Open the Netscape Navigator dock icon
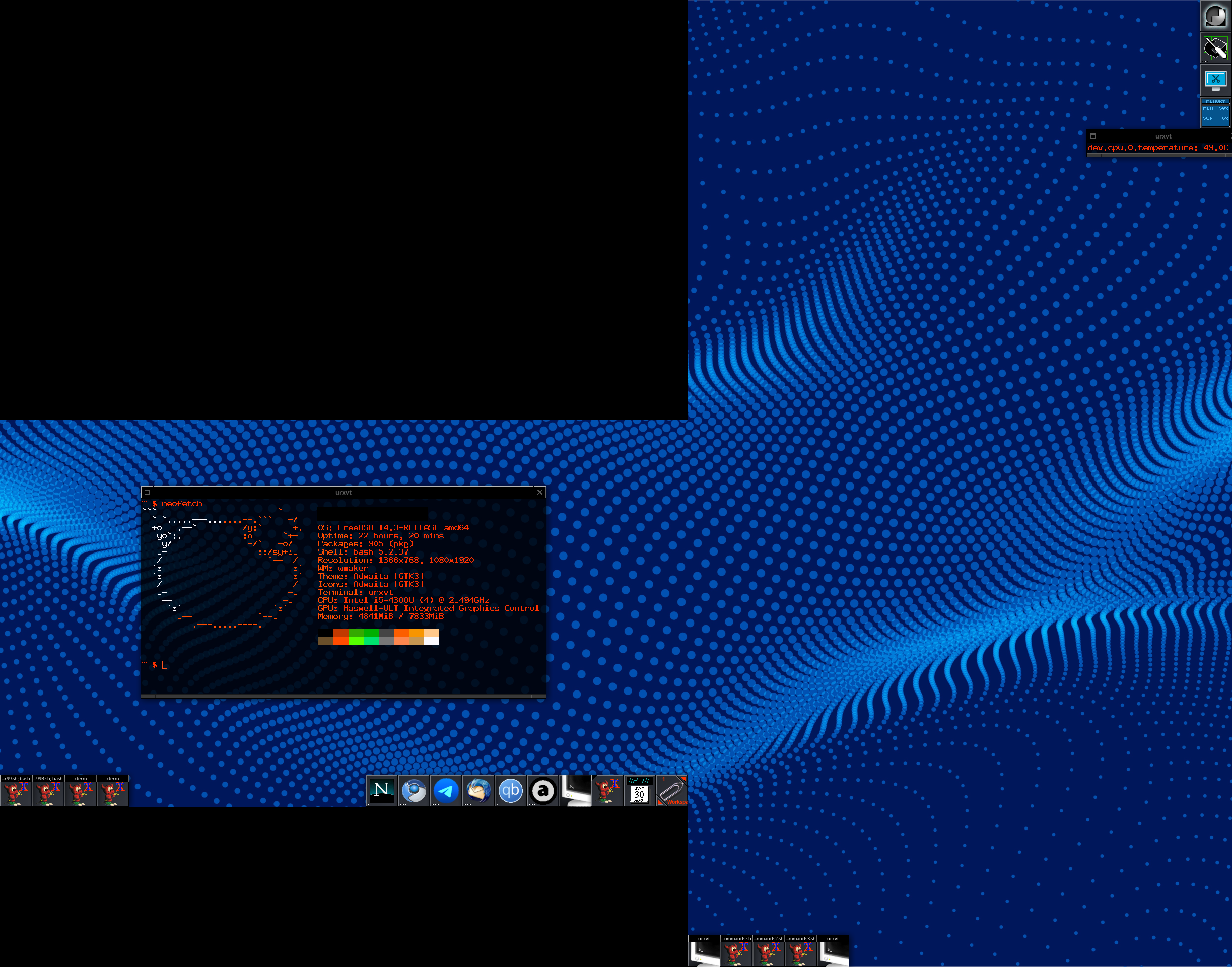1232x967 pixels. click(x=382, y=790)
